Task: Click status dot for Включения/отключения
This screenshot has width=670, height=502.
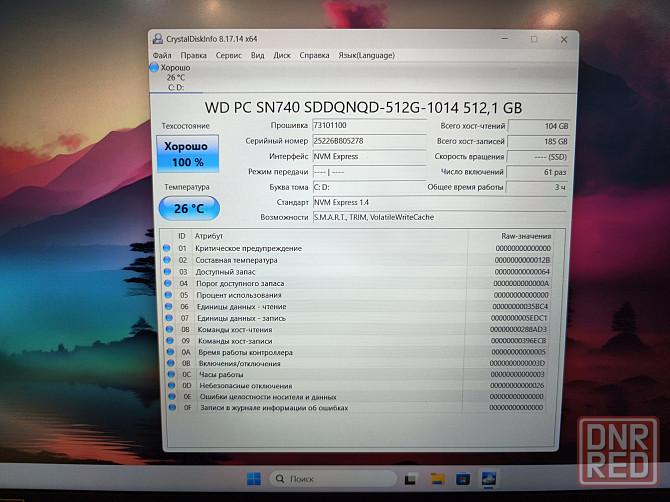Action: tap(171, 363)
